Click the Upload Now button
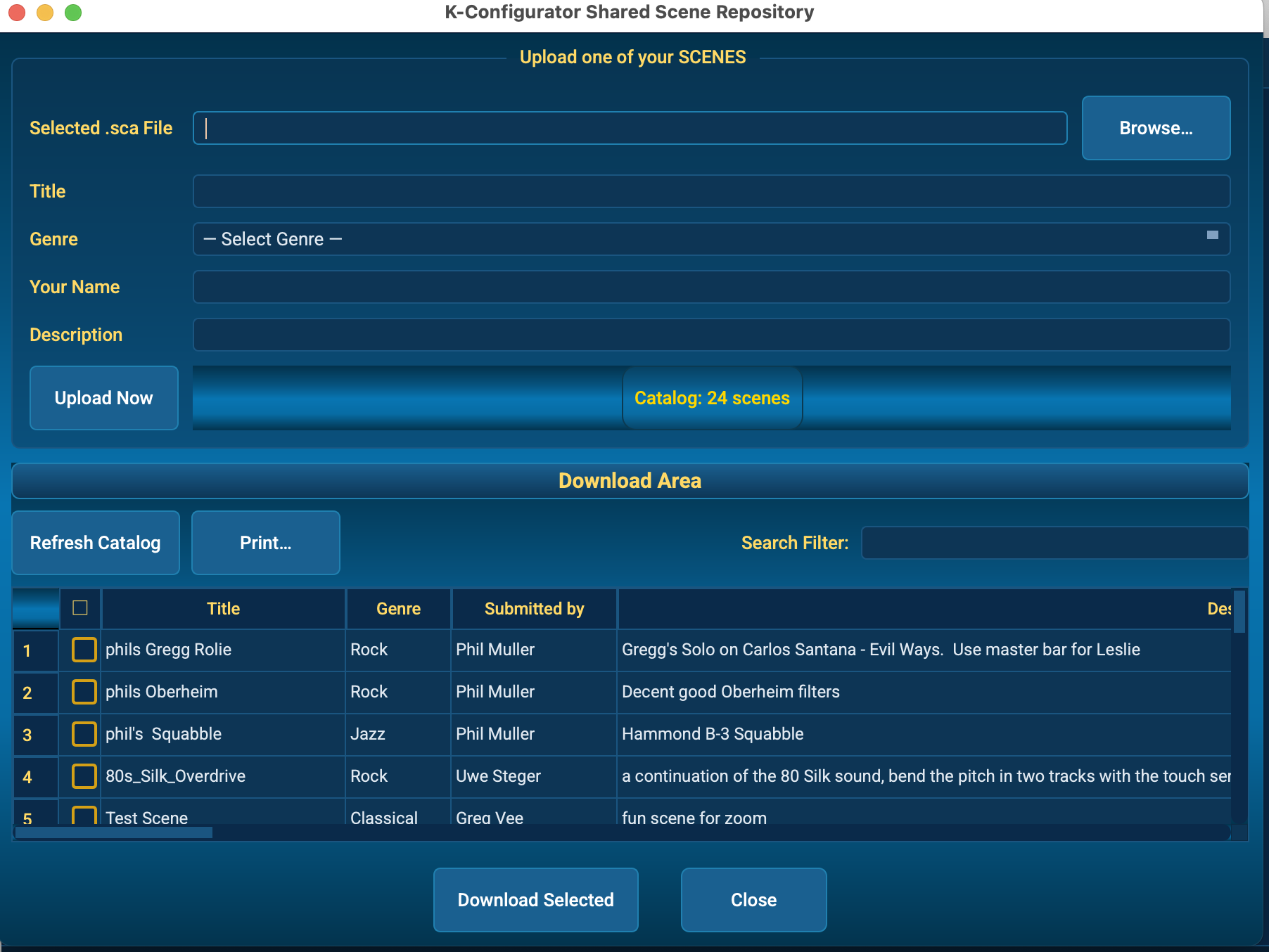Image resolution: width=1269 pixels, height=952 pixels. pos(103,398)
